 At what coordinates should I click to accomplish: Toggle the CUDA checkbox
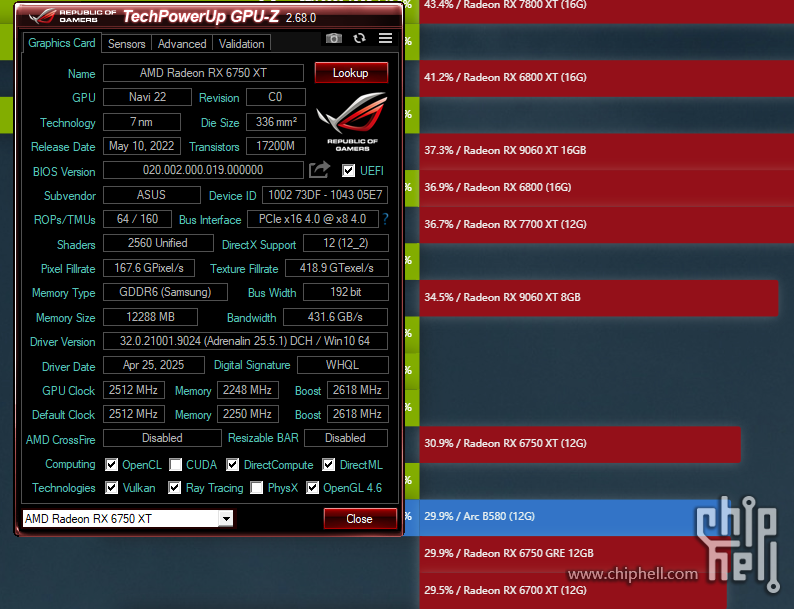click(x=175, y=465)
